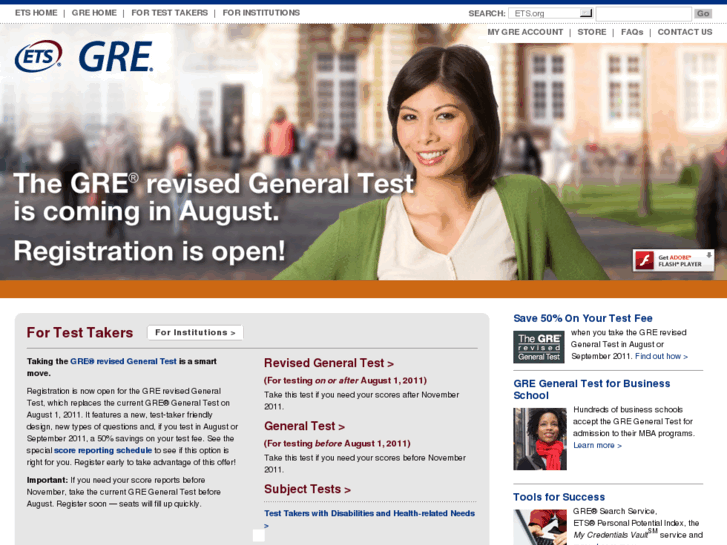
Task: Expand the ETS.org search scope dropdown
Action: click(550, 13)
